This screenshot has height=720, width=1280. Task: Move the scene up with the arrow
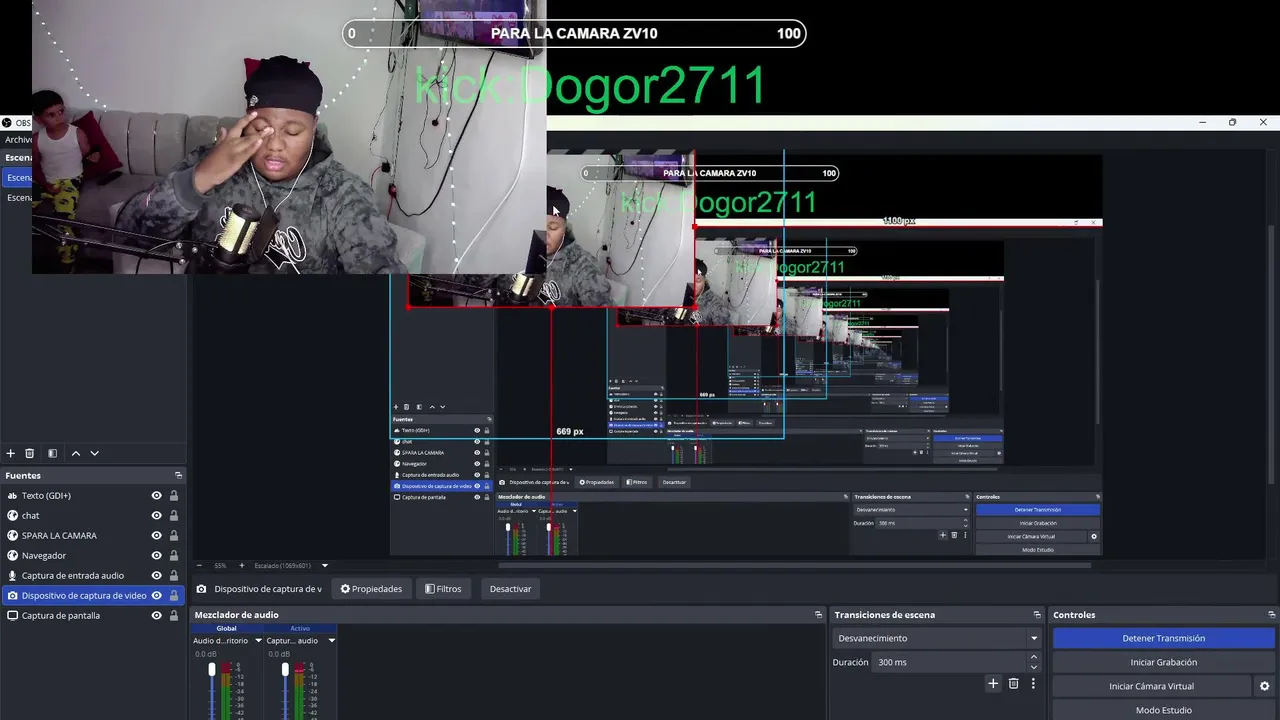click(75, 453)
